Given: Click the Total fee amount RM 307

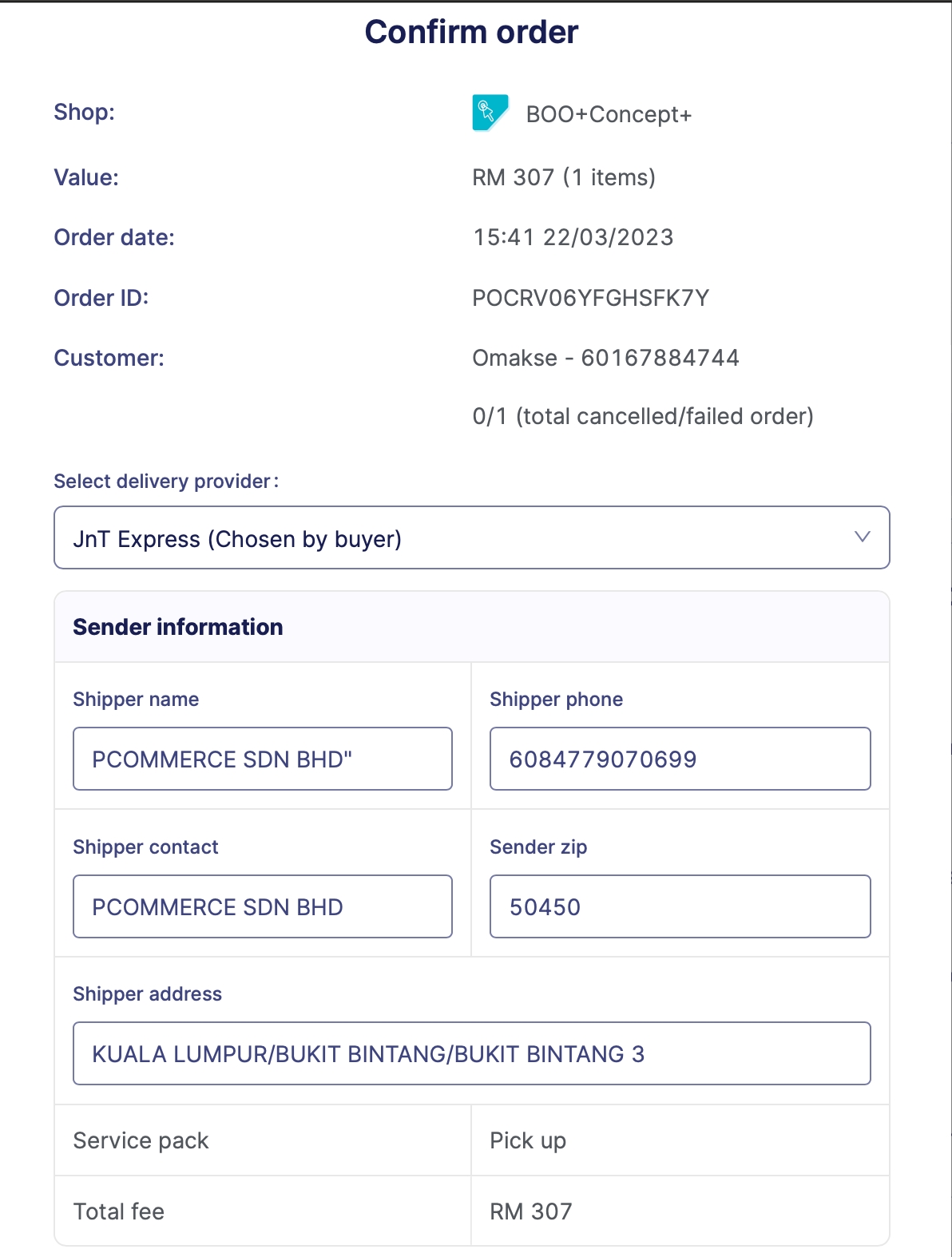Looking at the screenshot, I should pos(530,1211).
